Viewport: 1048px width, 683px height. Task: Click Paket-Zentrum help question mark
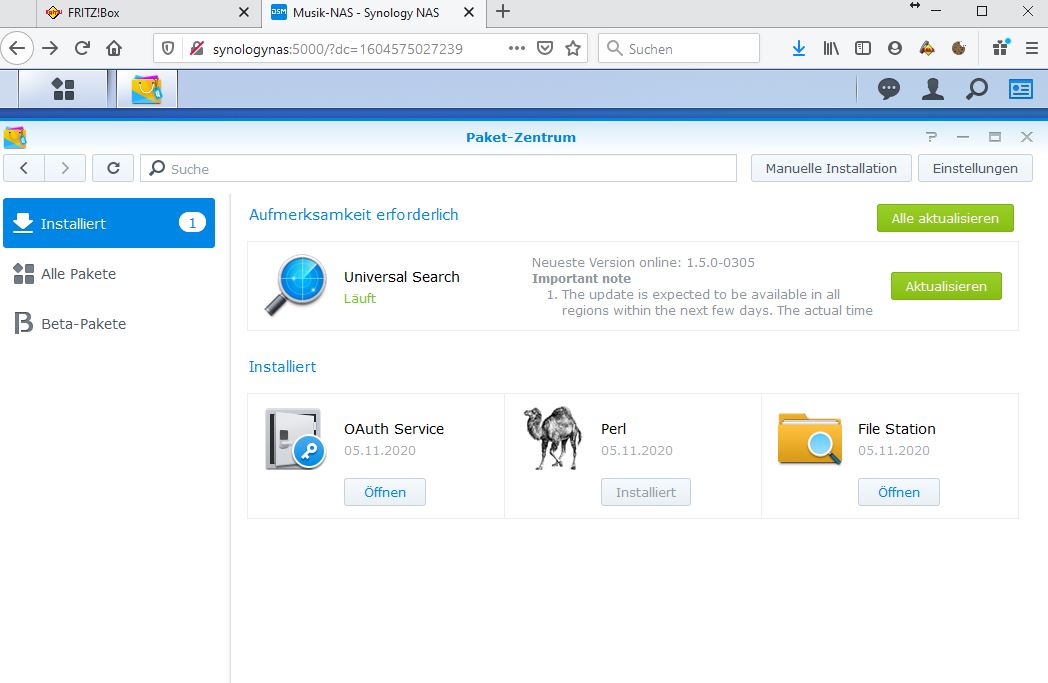(x=931, y=137)
